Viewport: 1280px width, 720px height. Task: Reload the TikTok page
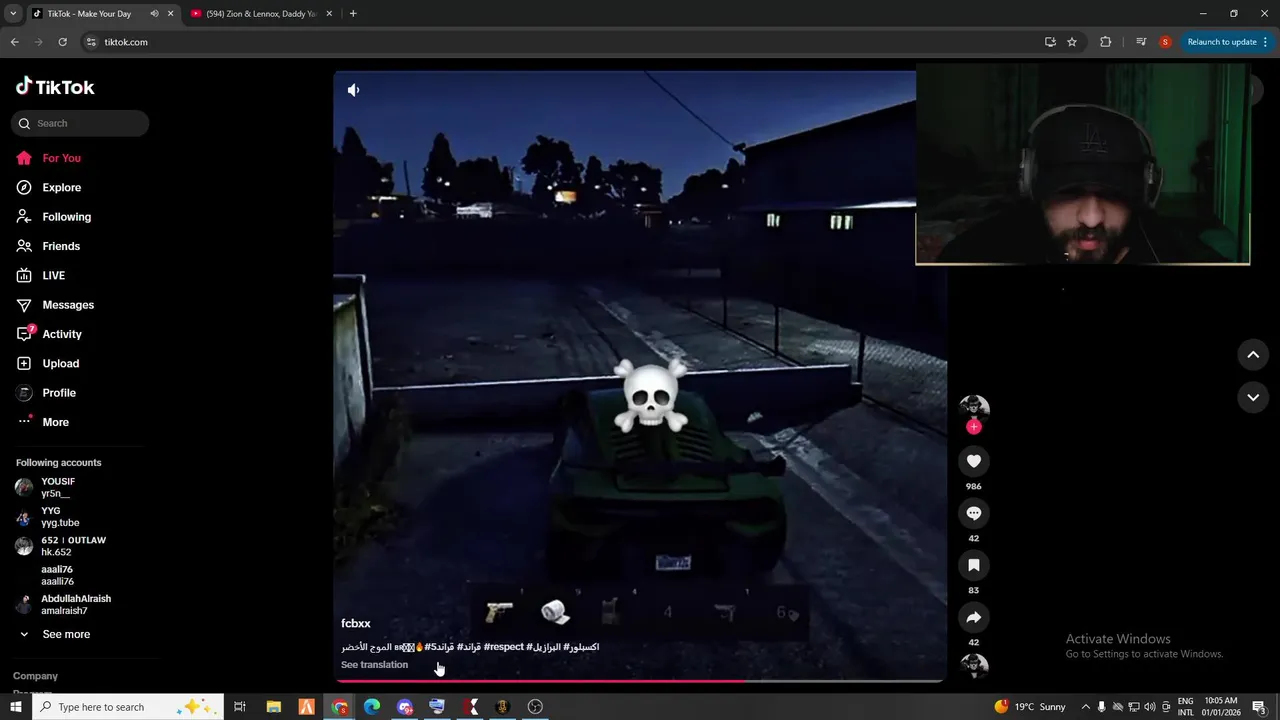(62, 42)
